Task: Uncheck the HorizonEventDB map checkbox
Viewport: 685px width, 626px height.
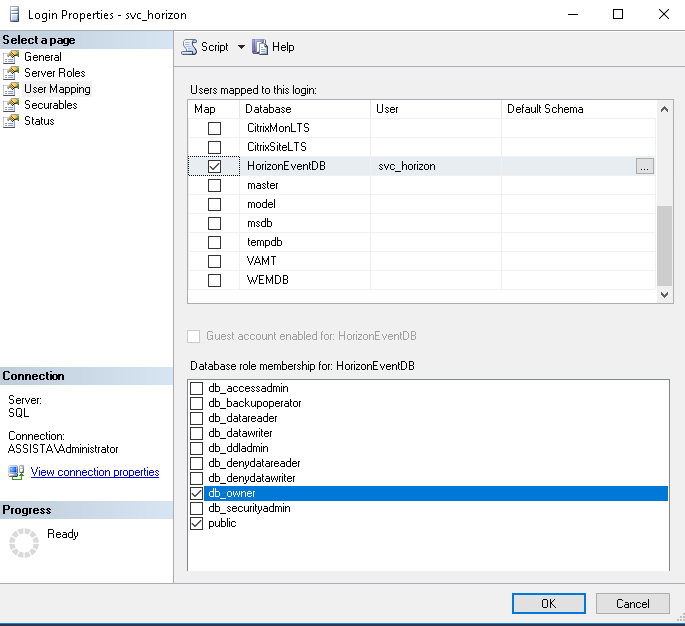Action: 214,166
